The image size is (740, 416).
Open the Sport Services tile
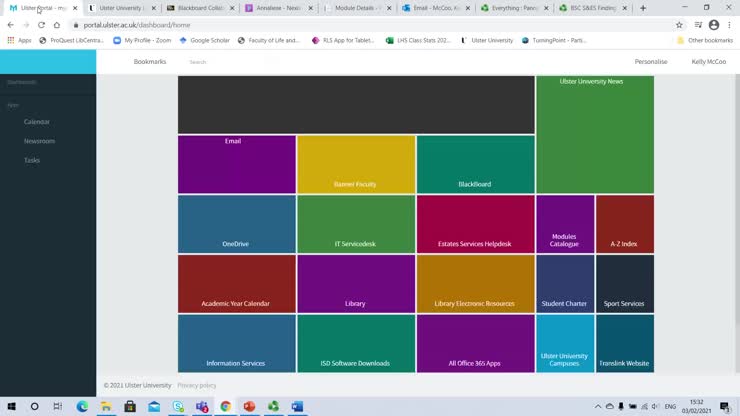[x=625, y=284]
